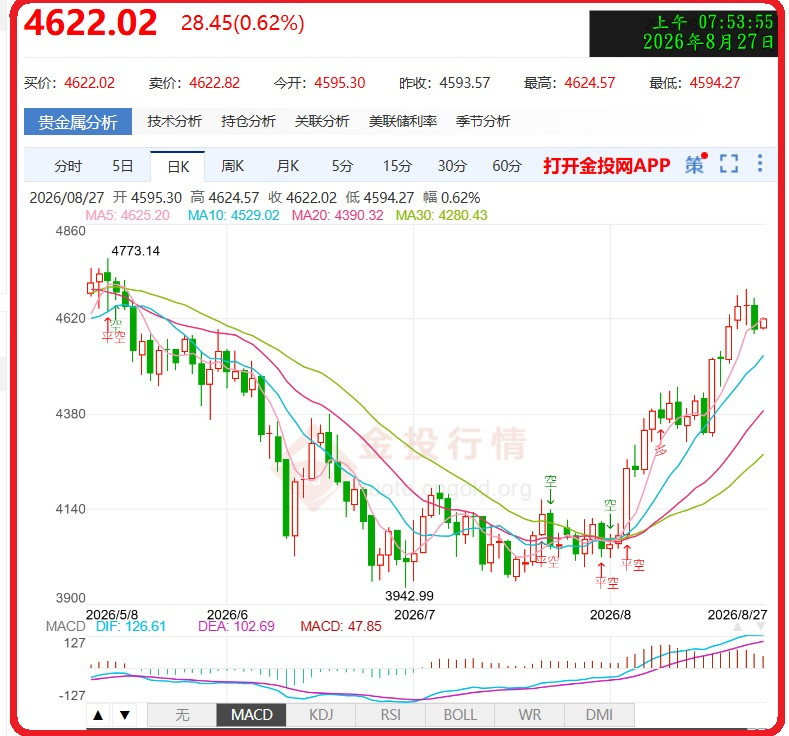Click the 2026/8/27 date axis label
789x736 pixels.
[738, 615]
